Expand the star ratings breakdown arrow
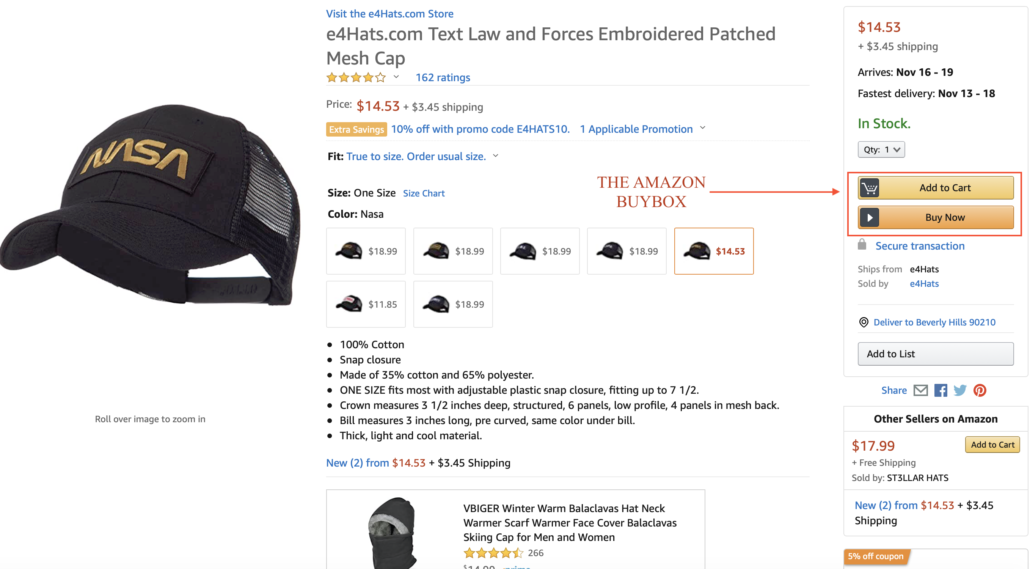1030x569 pixels. [396, 77]
